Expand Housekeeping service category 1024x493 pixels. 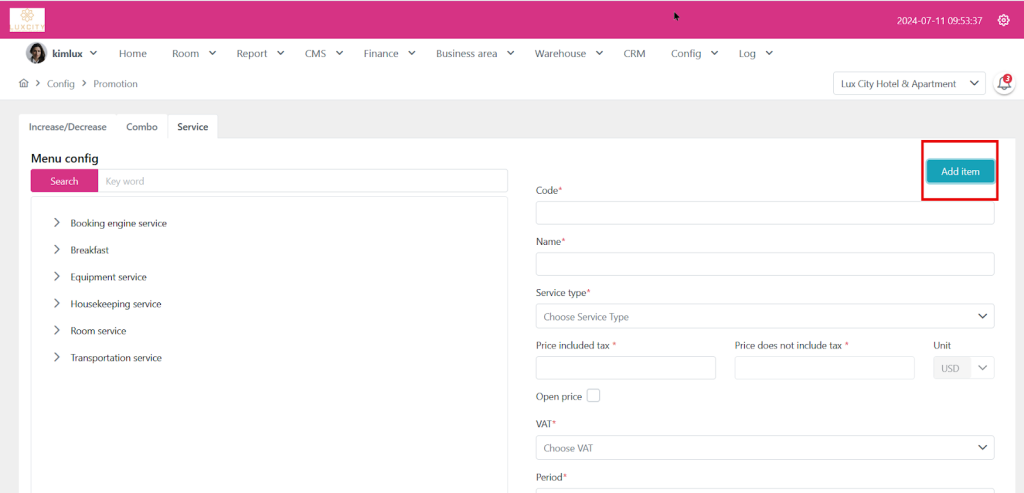tap(57, 304)
